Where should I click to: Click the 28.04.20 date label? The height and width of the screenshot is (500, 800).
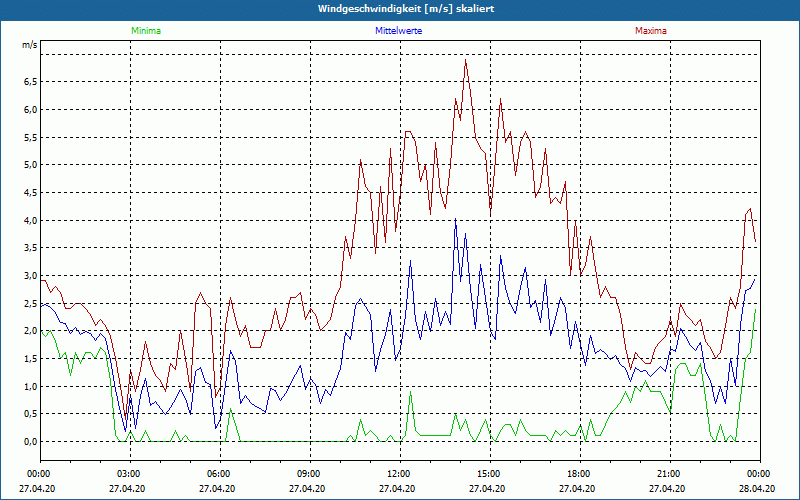pyautogui.click(x=757, y=488)
